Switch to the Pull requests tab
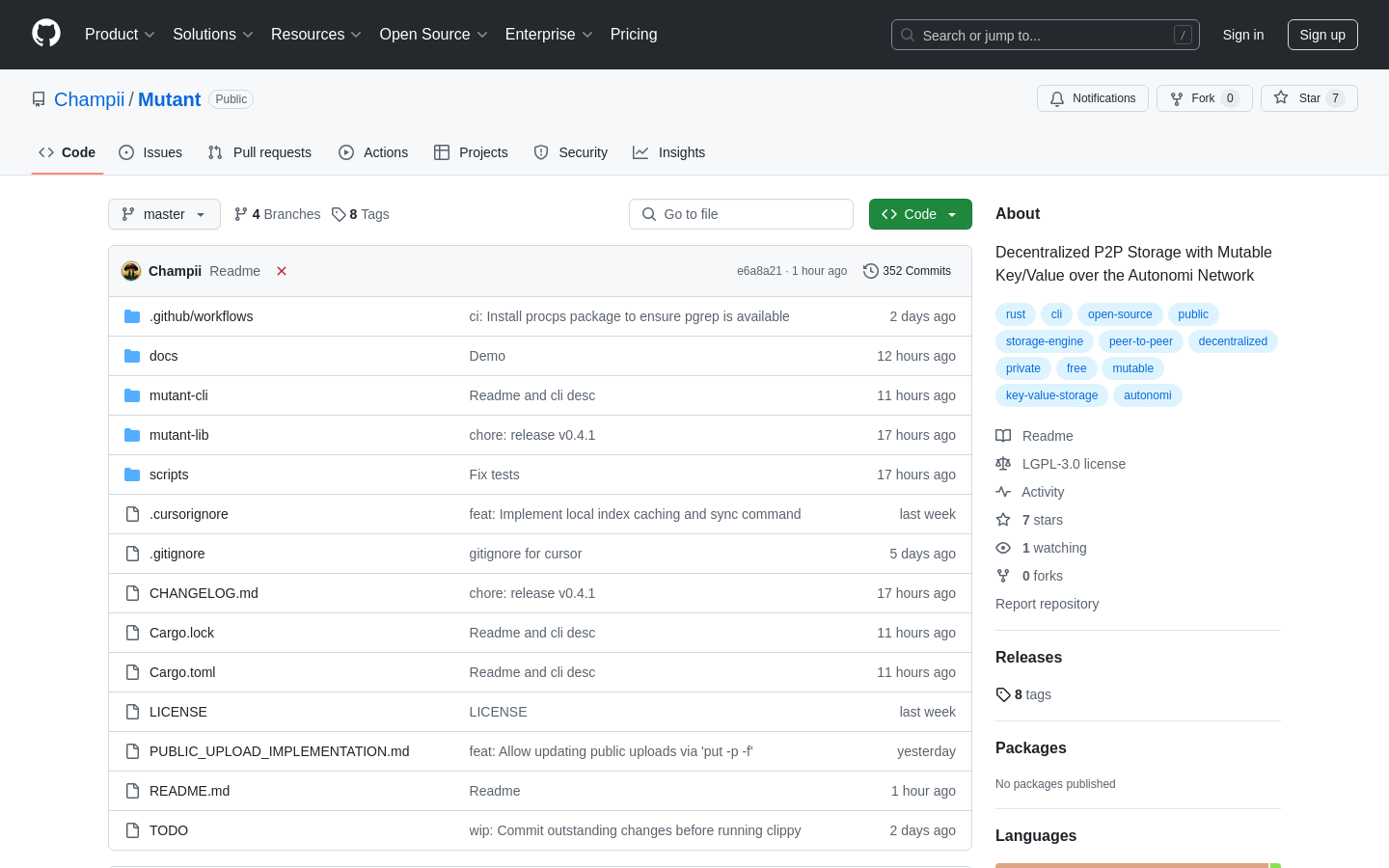The image size is (1389, 868). click(x=259, y=152)
